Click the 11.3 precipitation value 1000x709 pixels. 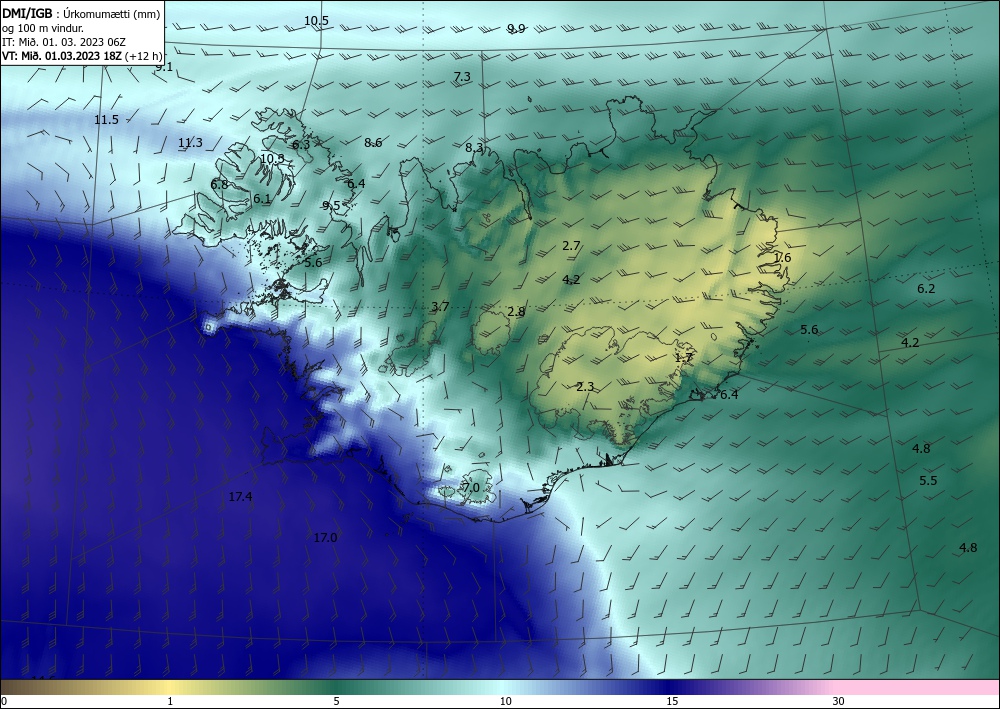[x=190, y=142]
